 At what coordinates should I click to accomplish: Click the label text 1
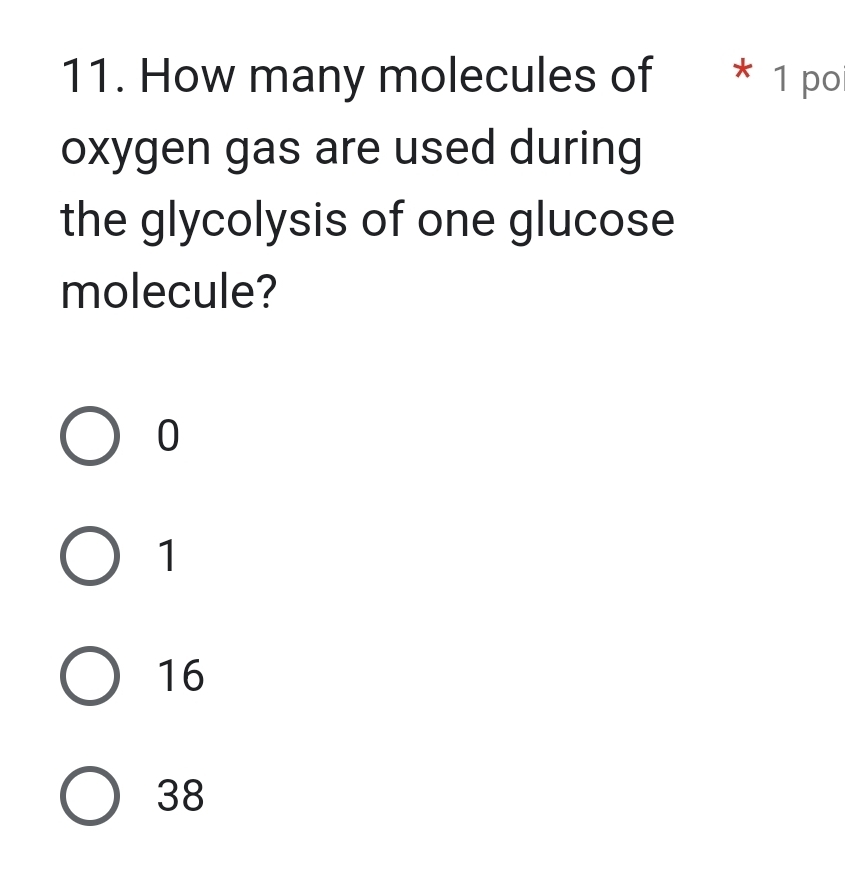168,557
